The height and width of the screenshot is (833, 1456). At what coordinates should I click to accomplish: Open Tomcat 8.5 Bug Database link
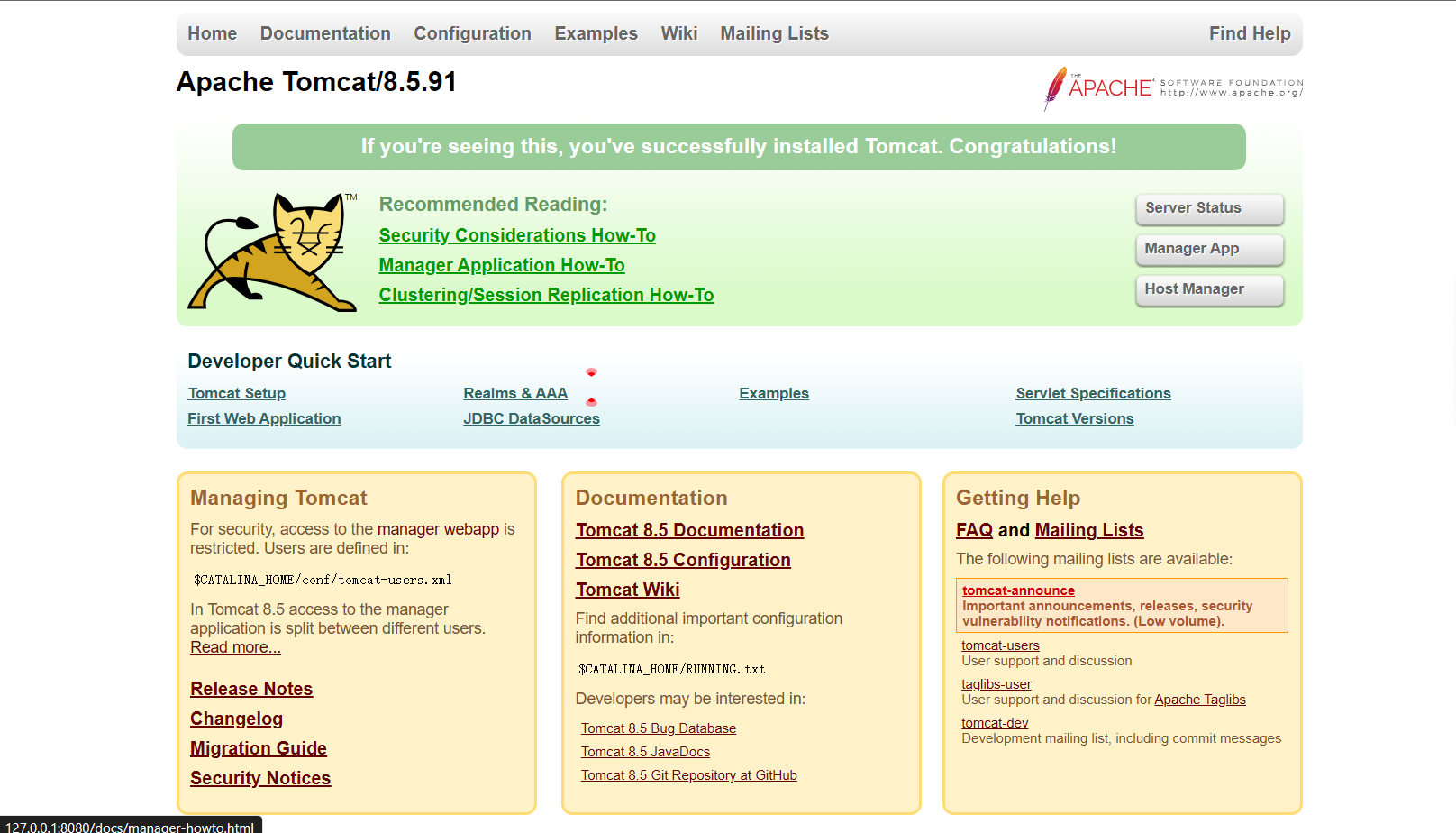[658, 728]
